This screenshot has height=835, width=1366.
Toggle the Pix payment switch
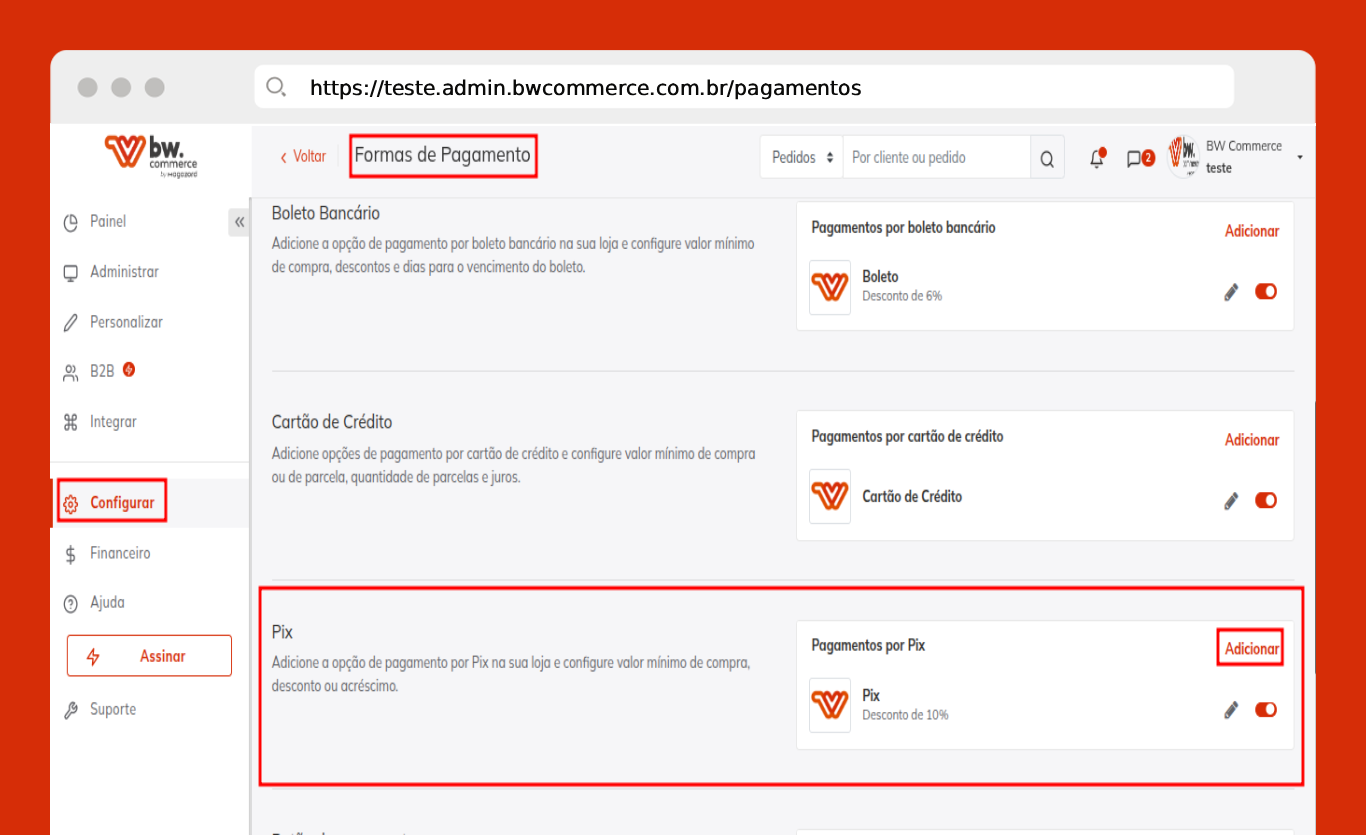(x=1266, y=710)
